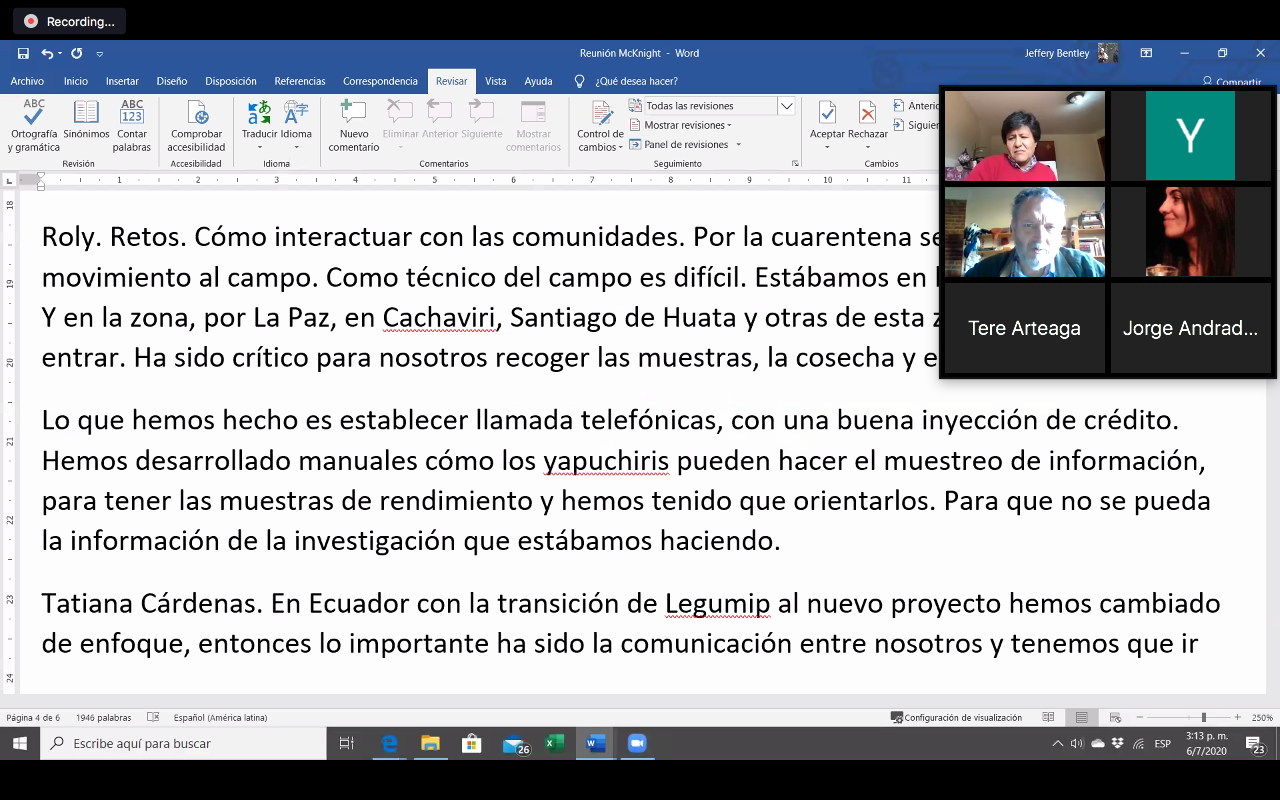1280x800 pixels.
Task: Switch to read mode view in status bar
Action: [x=1048, y=717]
